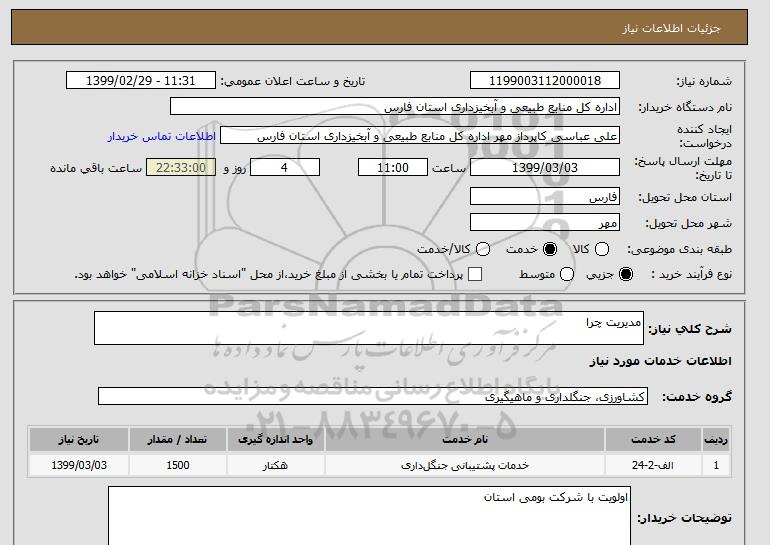The height and width of the screenshot is (545, 770).
Task: Select the کالا/خدمت radio button
Action: [483, 249]
